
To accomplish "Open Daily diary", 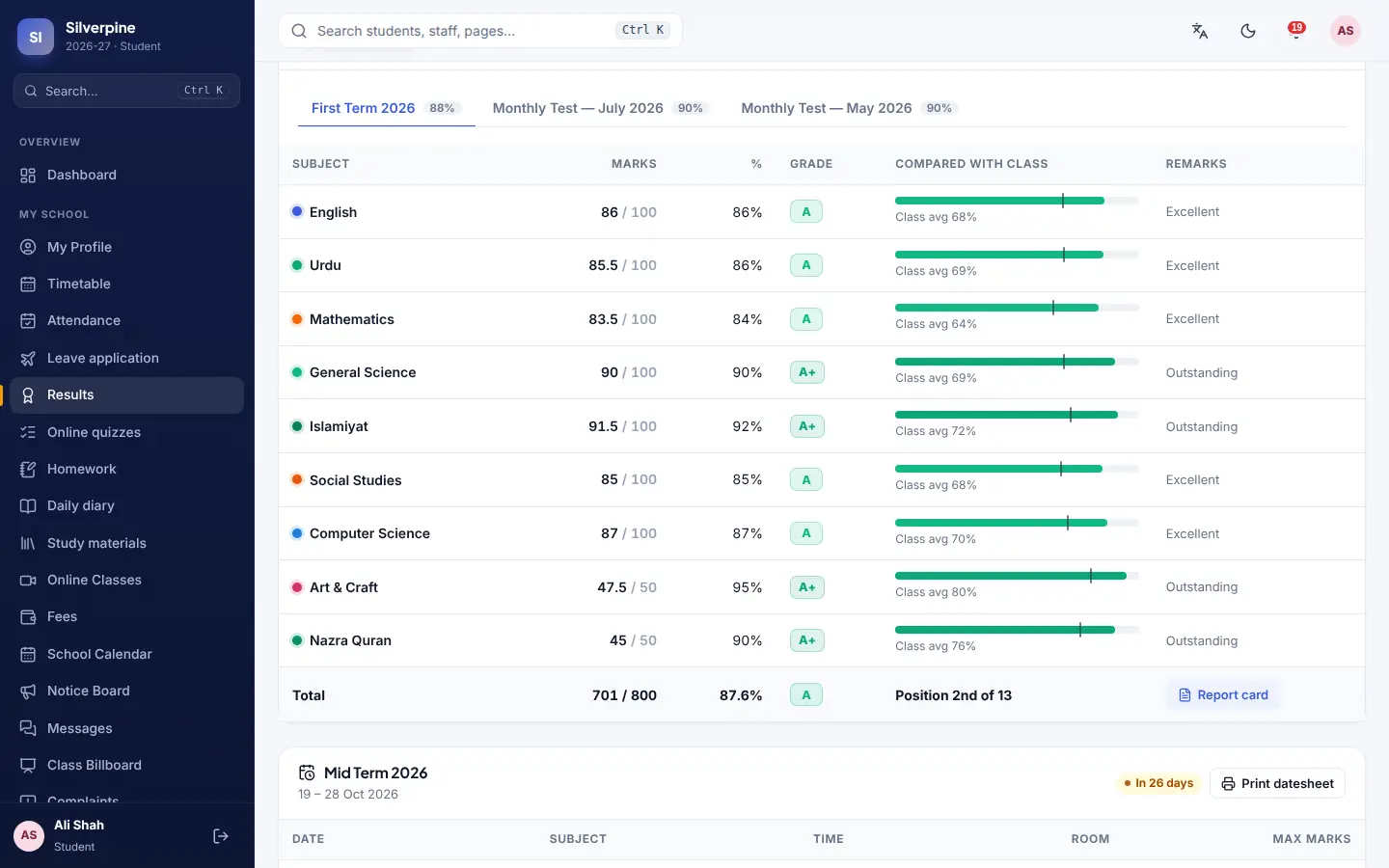I will point(126,505).
